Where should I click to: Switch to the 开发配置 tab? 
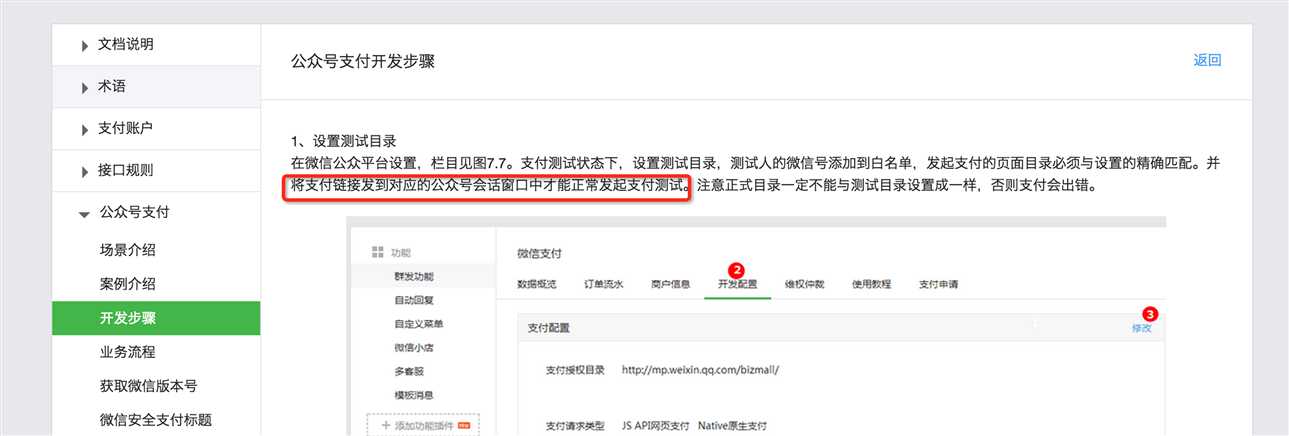[x=738, y=284]
